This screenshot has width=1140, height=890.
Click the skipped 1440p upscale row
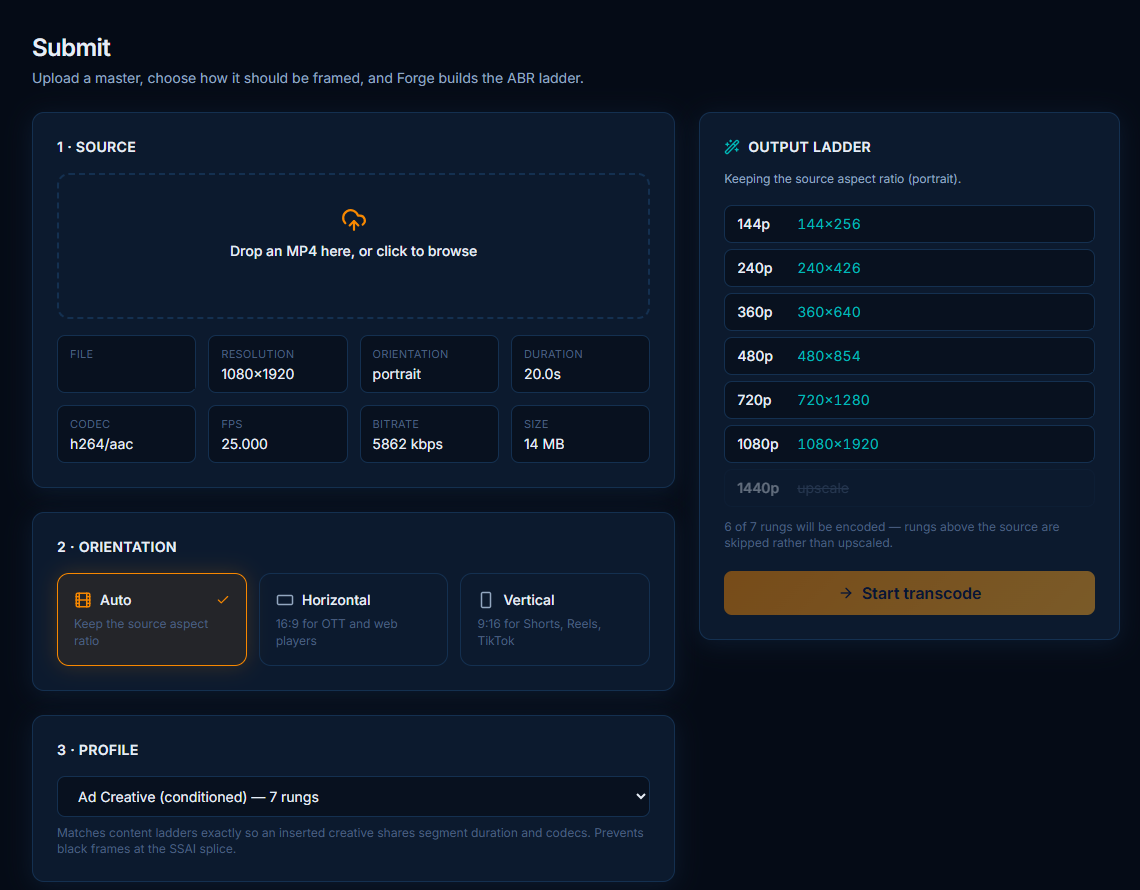click(x=909, y=488)
